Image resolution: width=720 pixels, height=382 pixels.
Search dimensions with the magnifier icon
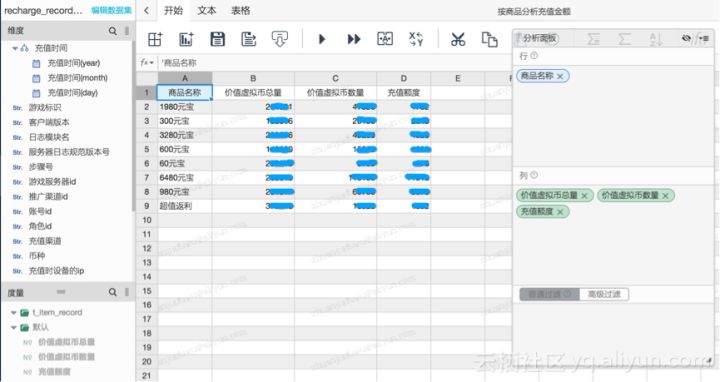112,31
